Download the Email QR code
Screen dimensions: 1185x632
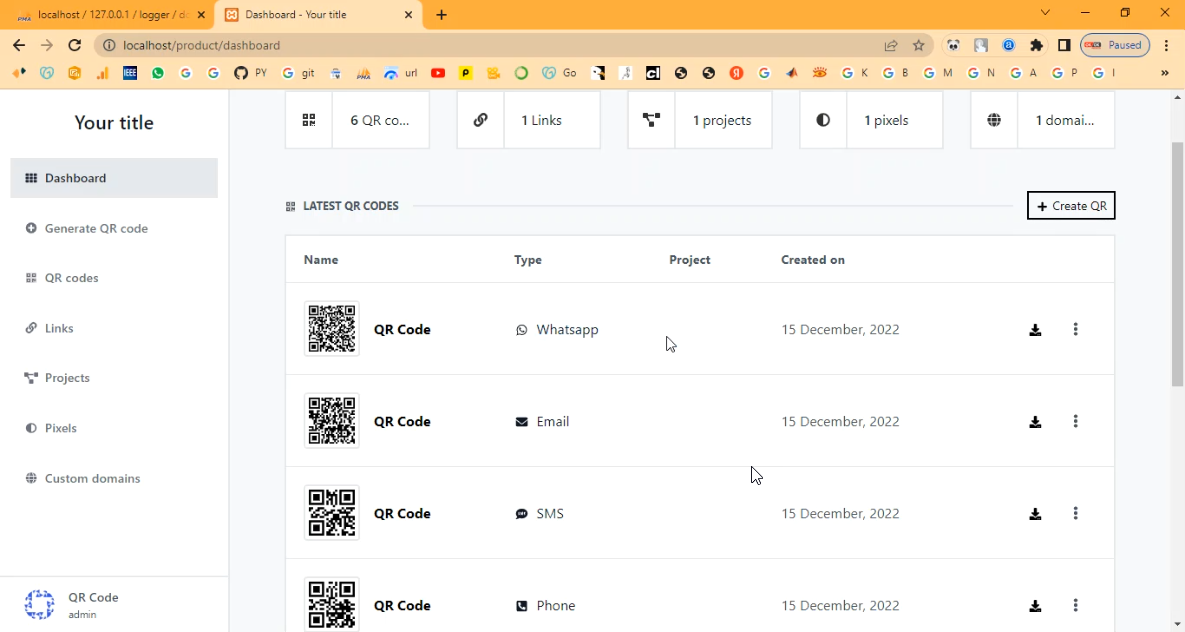1035,422
